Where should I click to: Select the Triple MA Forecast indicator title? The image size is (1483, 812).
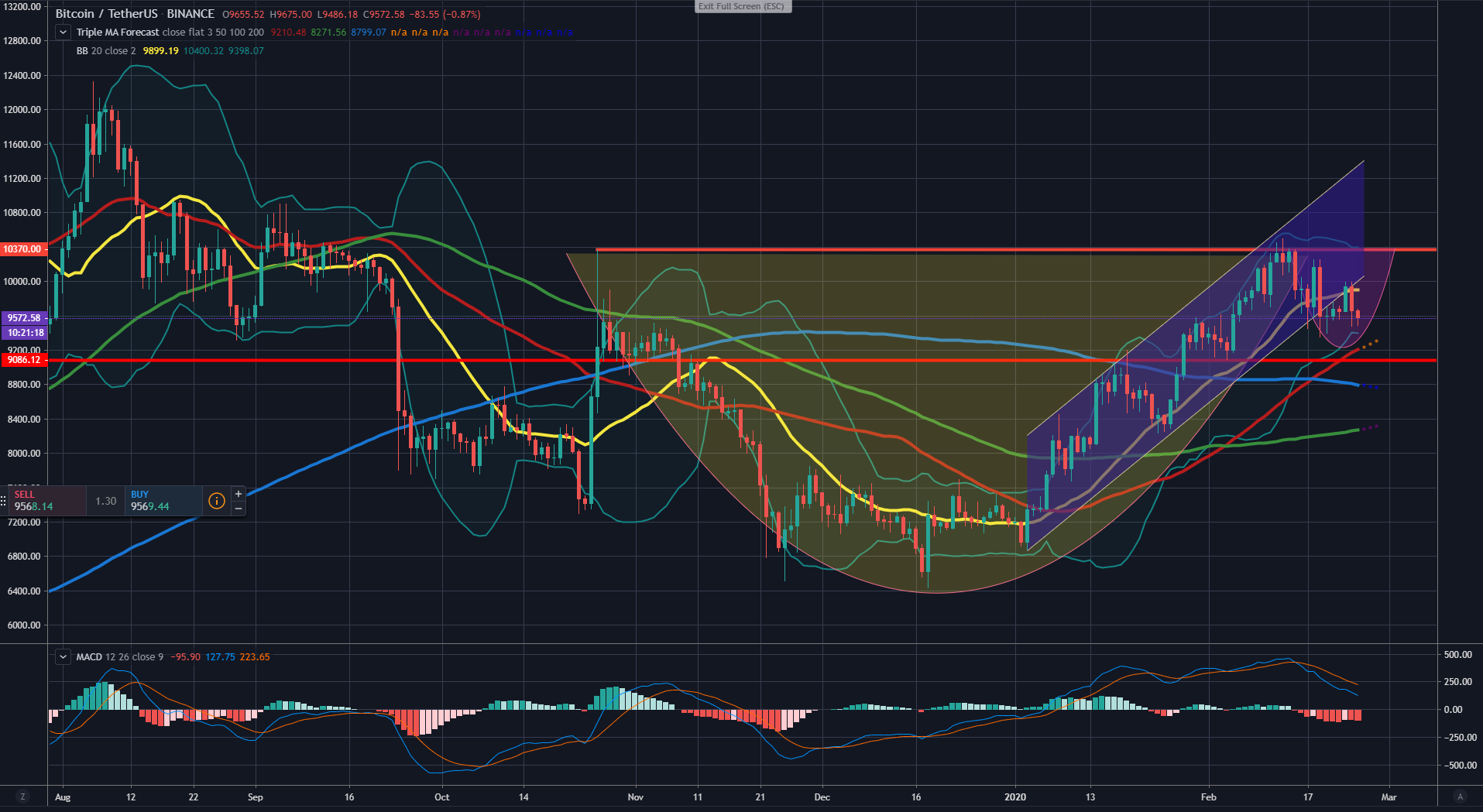[x=118, y=33]
